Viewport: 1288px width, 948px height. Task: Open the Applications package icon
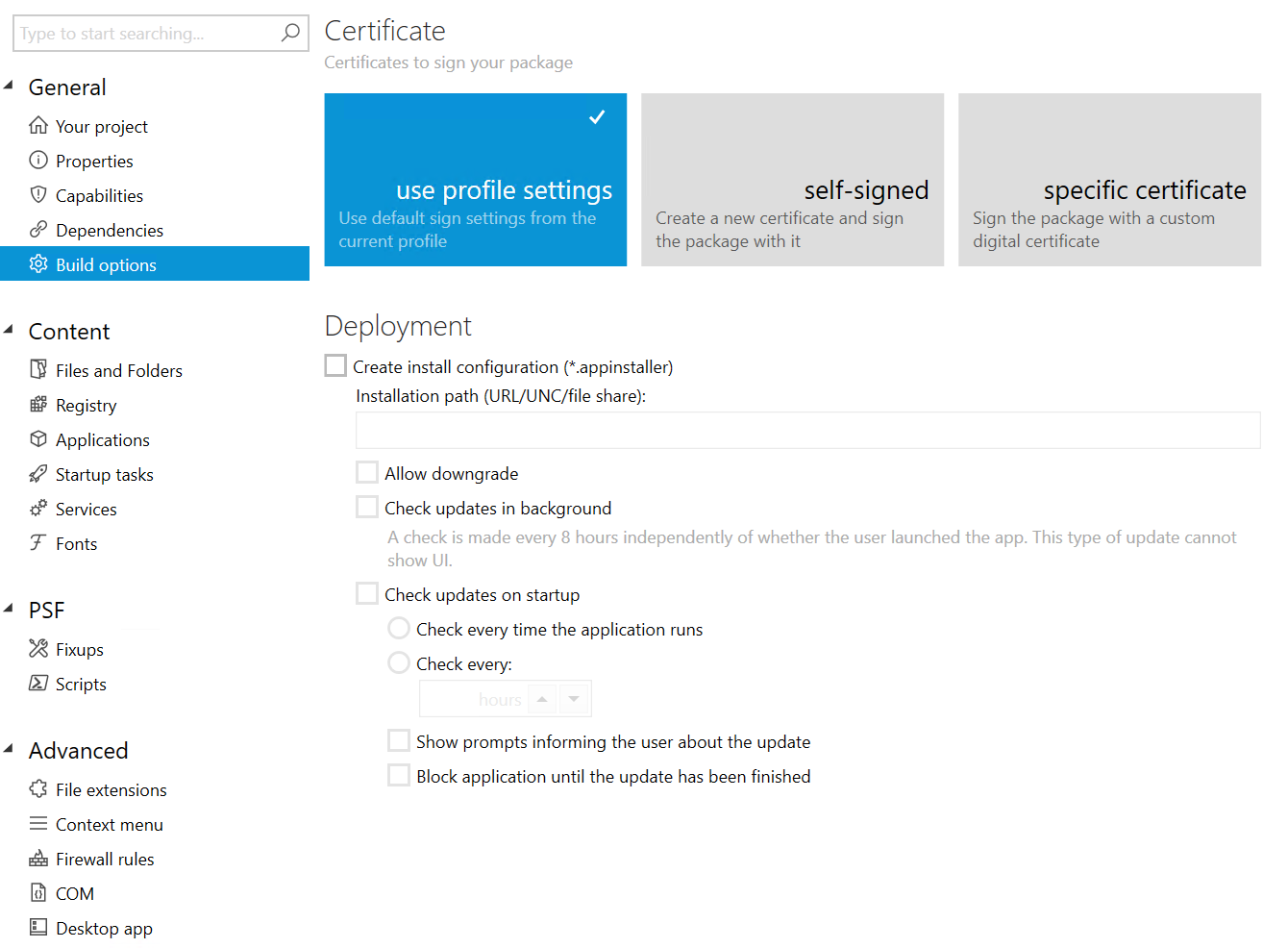tap(37, 439)
